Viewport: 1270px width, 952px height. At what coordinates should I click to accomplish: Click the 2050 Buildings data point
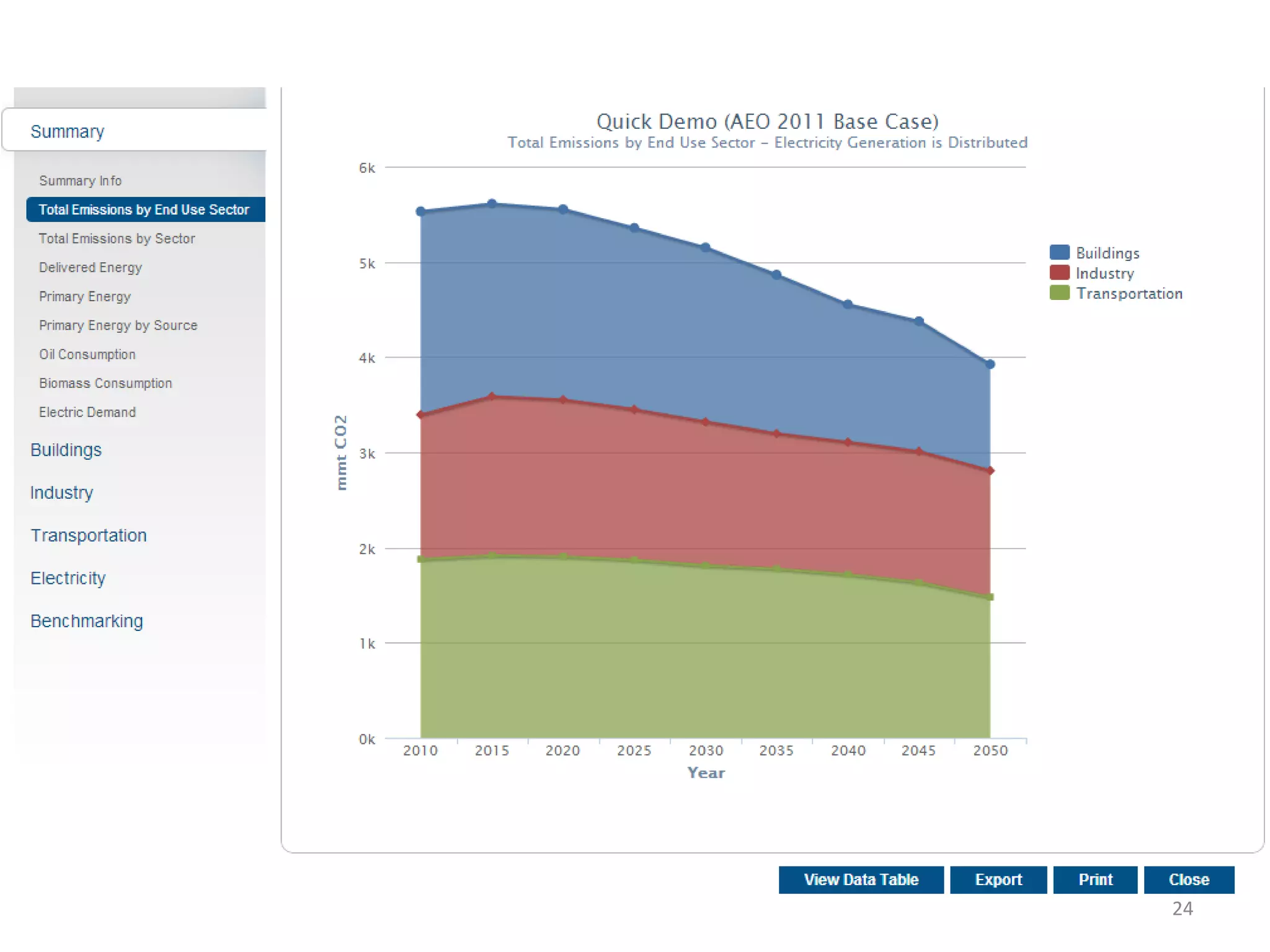[990, 364]
